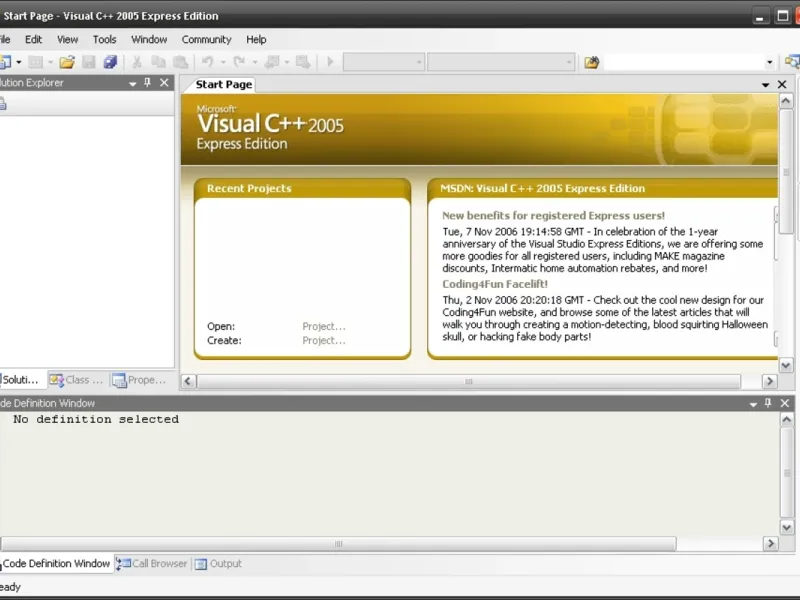Click Start Page horizontal scroll left arrow

(188, 381)
